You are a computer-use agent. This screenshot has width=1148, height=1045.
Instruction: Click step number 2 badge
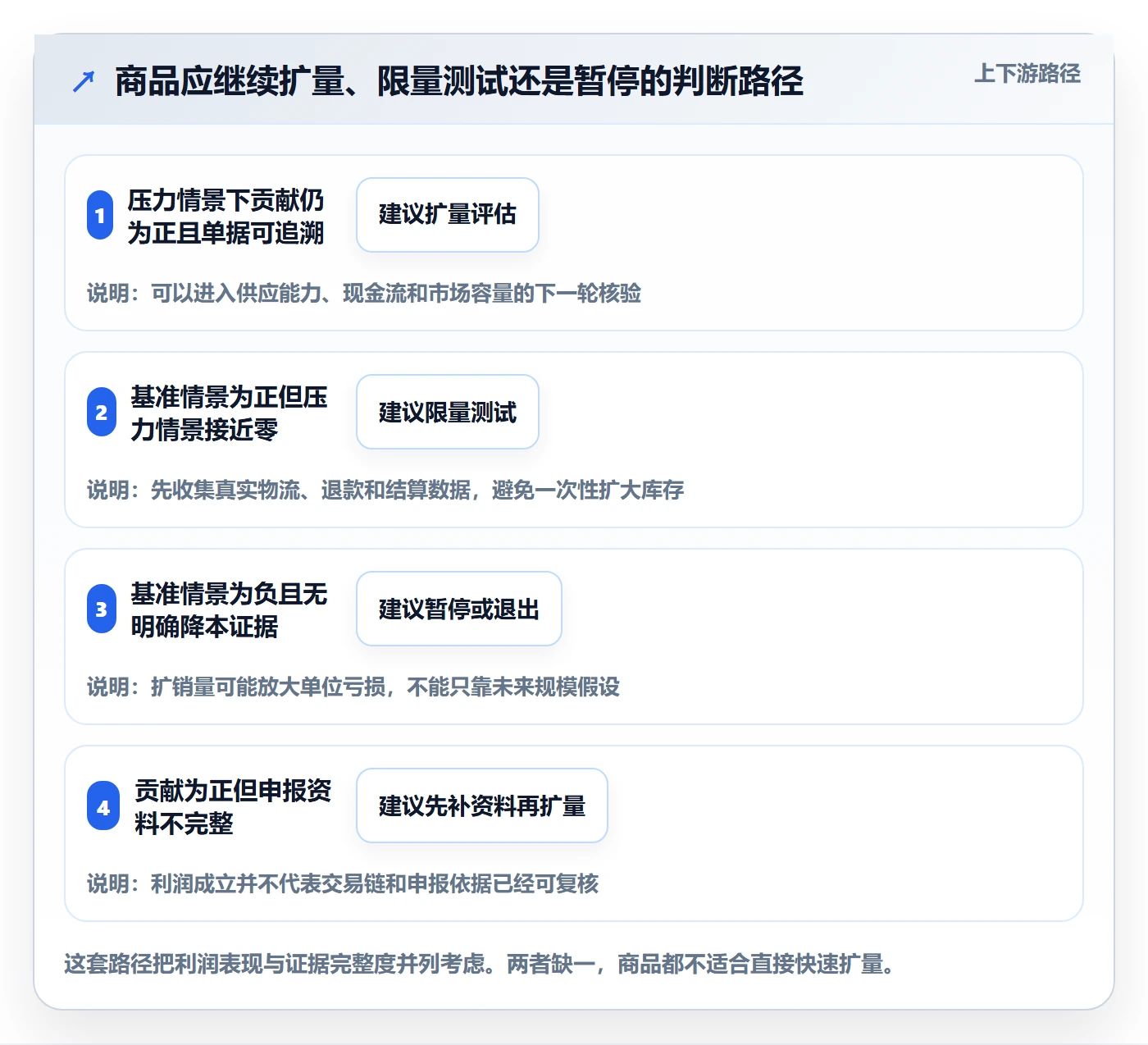point(102,412)
